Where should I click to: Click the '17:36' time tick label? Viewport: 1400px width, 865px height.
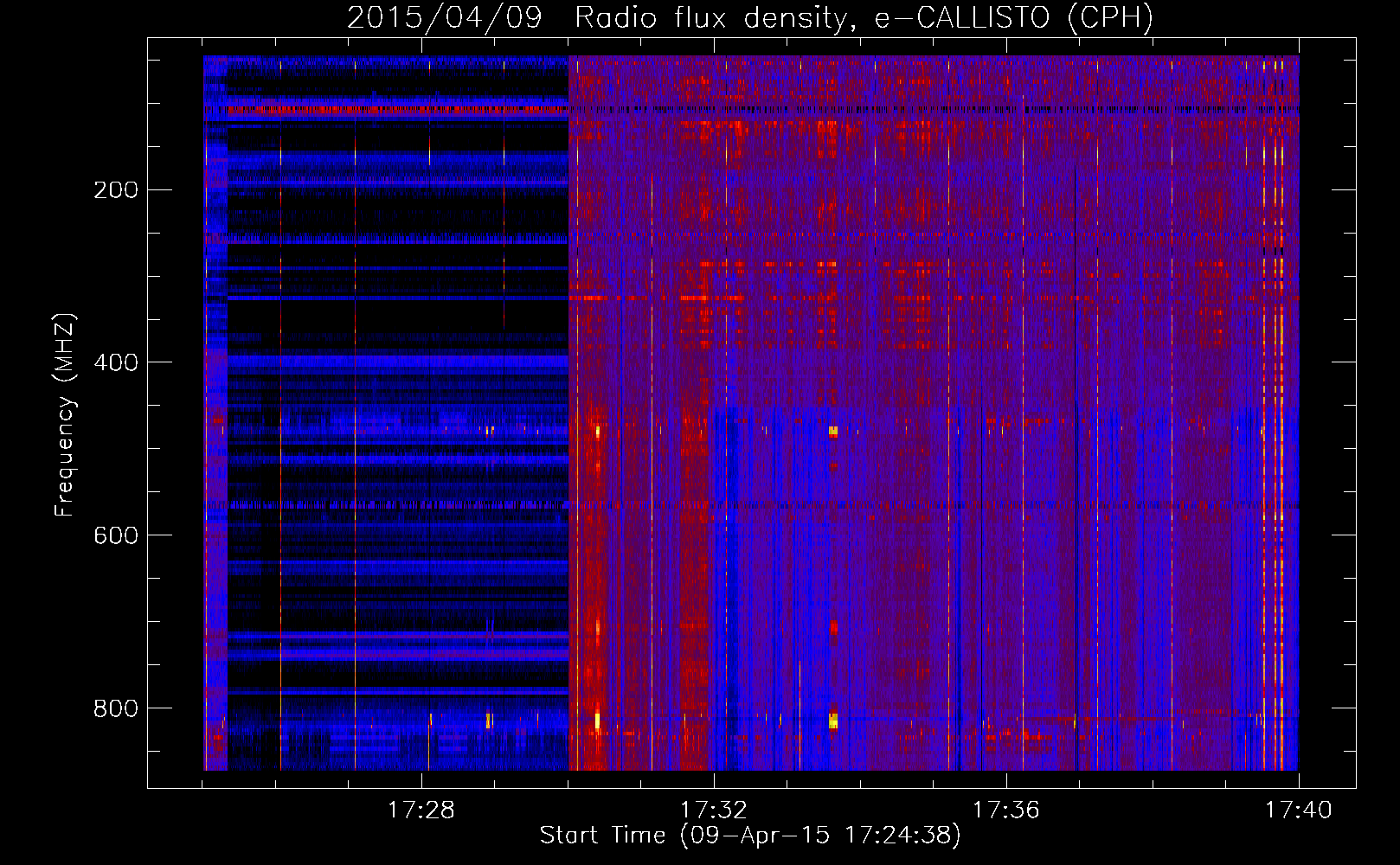[x=1005, y=810]
